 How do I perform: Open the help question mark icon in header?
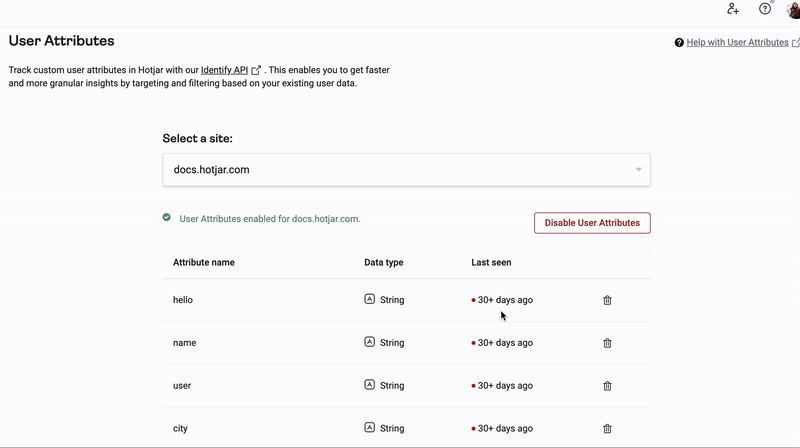tap(764, 9)
